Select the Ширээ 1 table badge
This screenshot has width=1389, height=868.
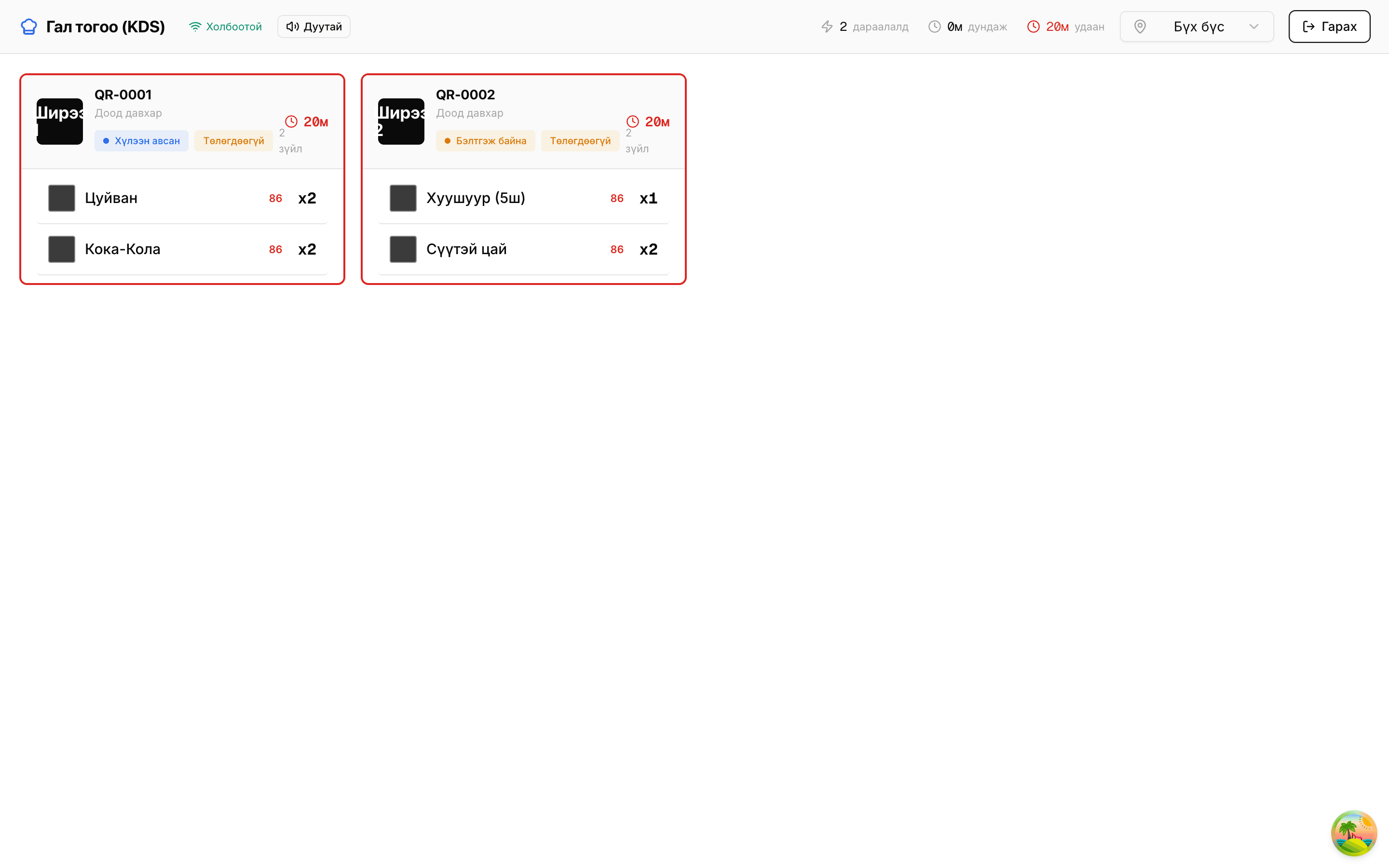(x=60, y=121)
